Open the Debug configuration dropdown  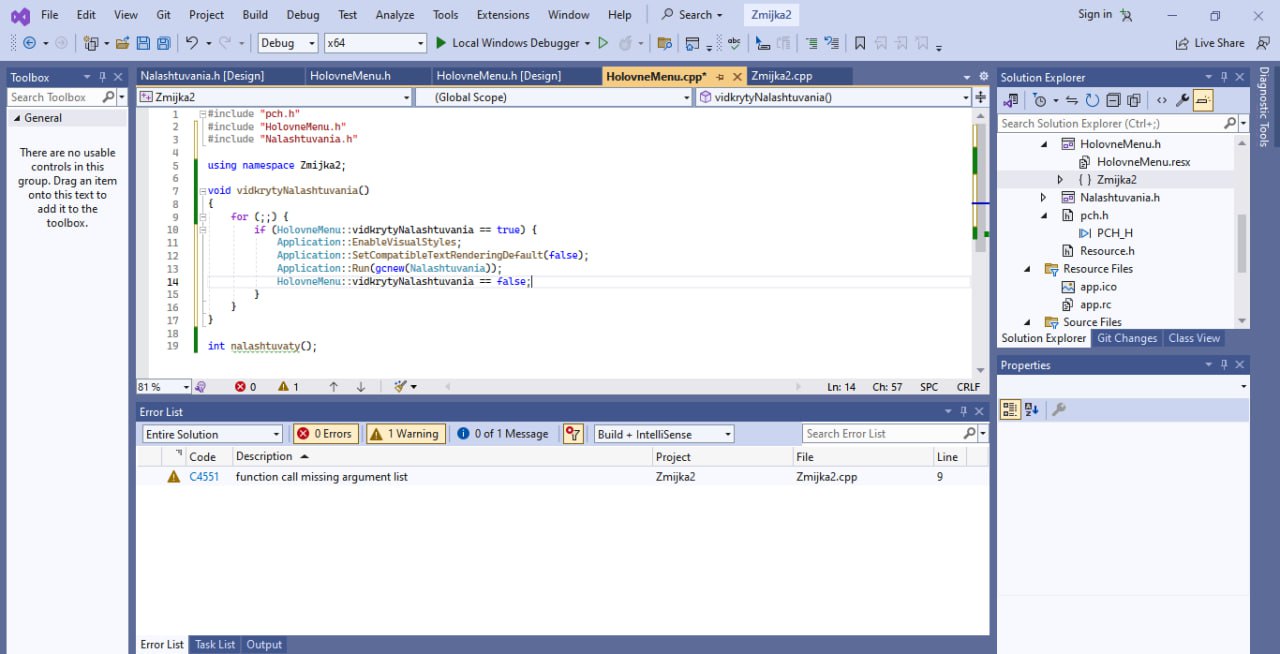point(288,43)
